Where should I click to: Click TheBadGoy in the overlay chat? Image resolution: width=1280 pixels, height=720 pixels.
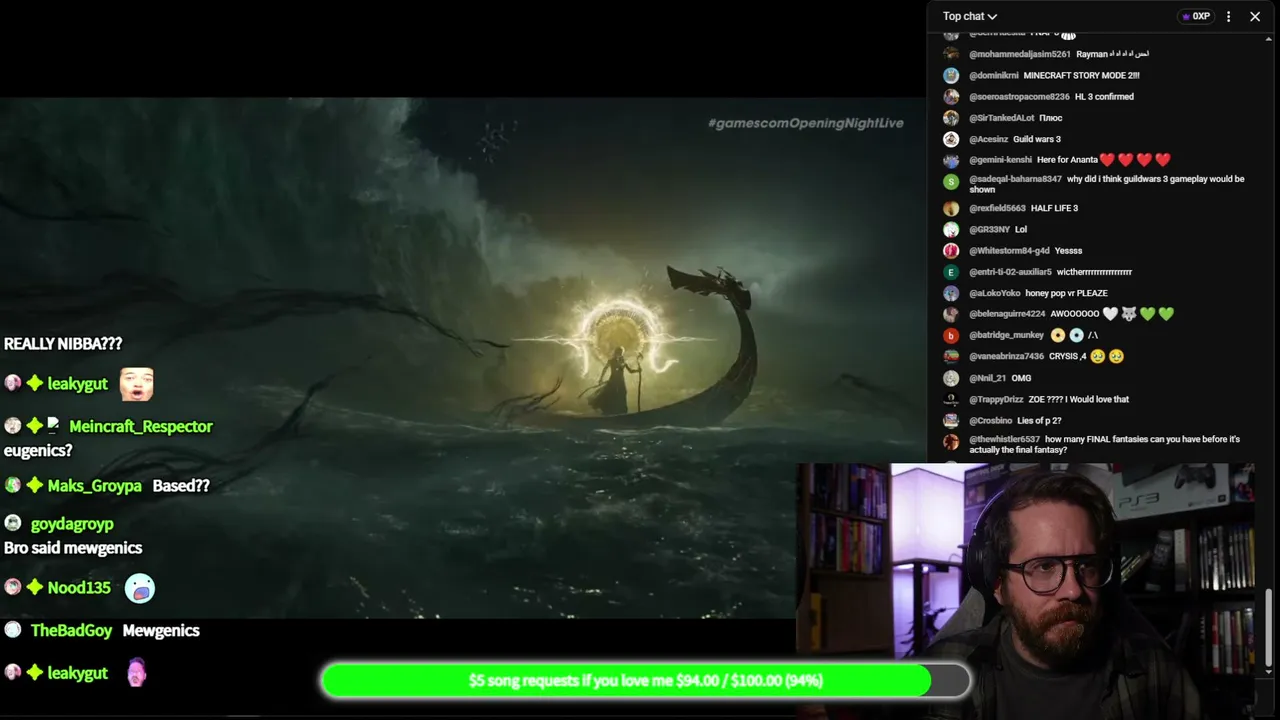[71, 631]
